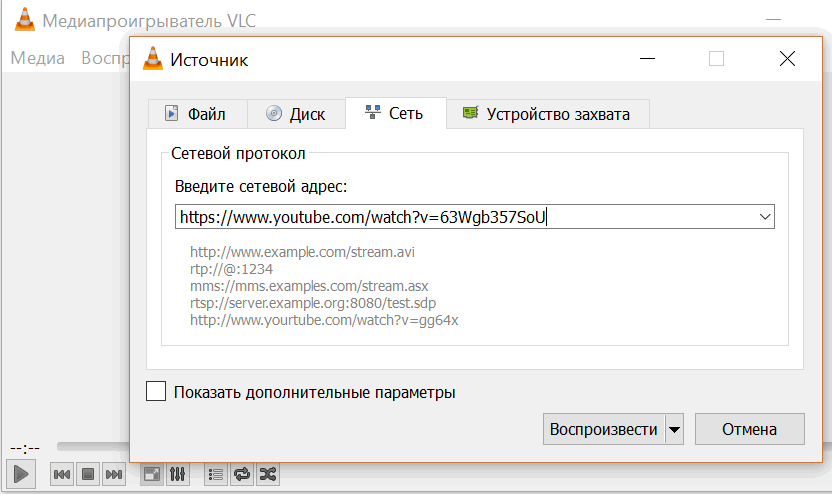Click the Stop playback button in VLC
The image size is (832, 494).
88,474
